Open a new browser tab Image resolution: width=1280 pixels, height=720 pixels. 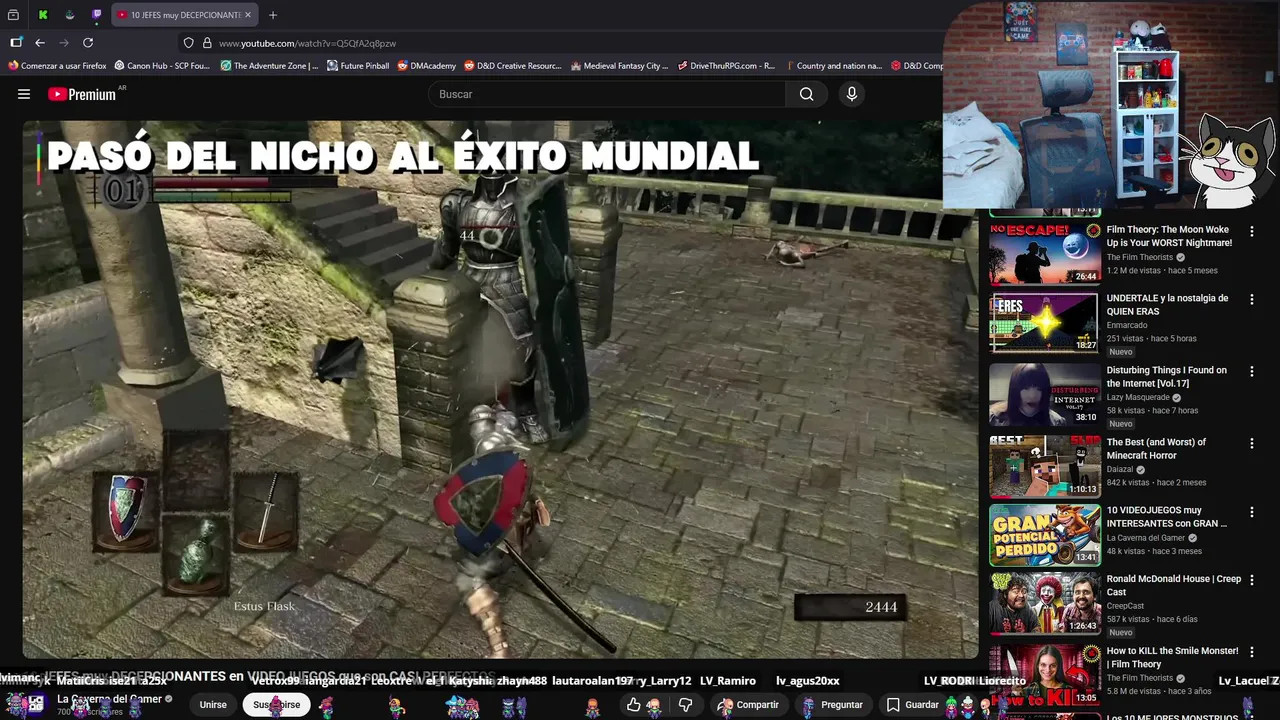pyautogui.click(x=273, y=15)
